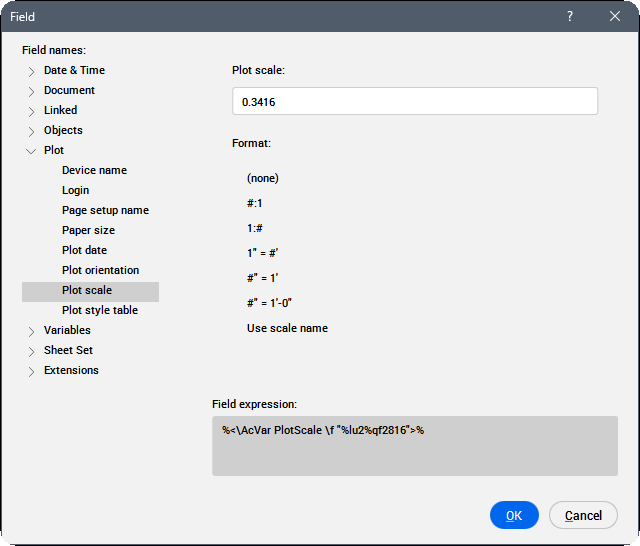Select the Login field
Screen dimensions: 640x546
click(75, 190)
